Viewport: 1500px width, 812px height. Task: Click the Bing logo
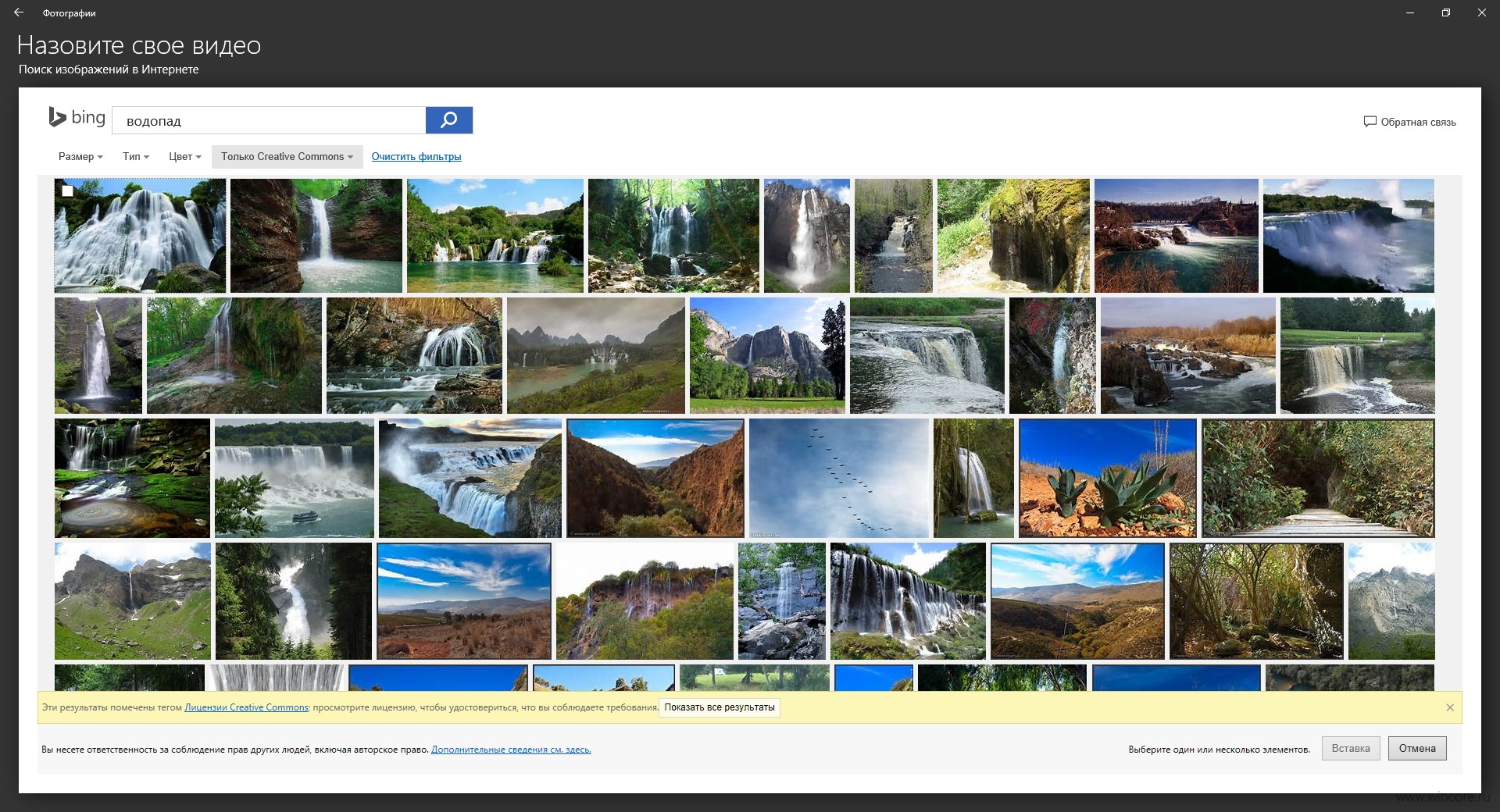pyautogui.click(x=77, y=118)
